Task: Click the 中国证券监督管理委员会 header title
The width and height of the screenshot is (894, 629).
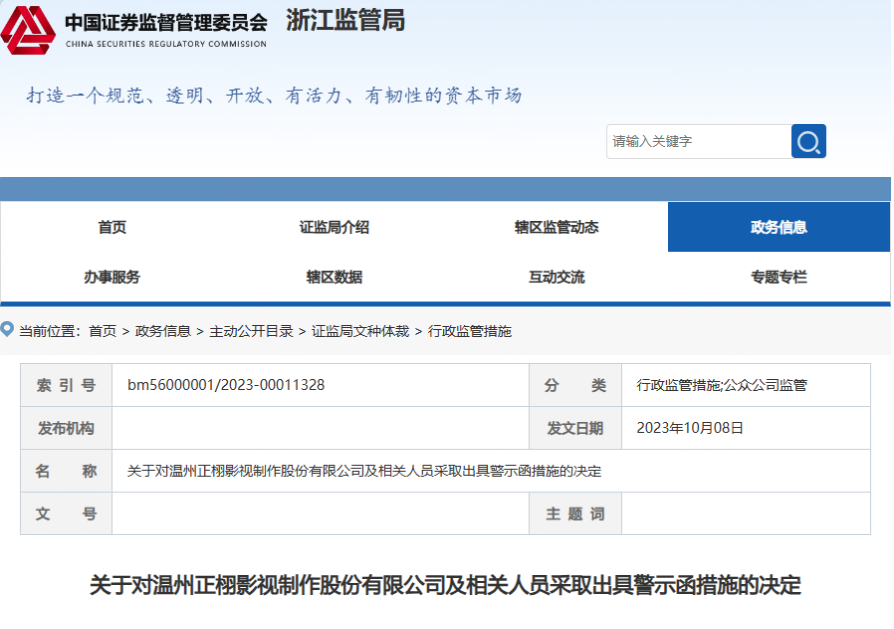Action: pyautogui.click(x=166, y=22)
